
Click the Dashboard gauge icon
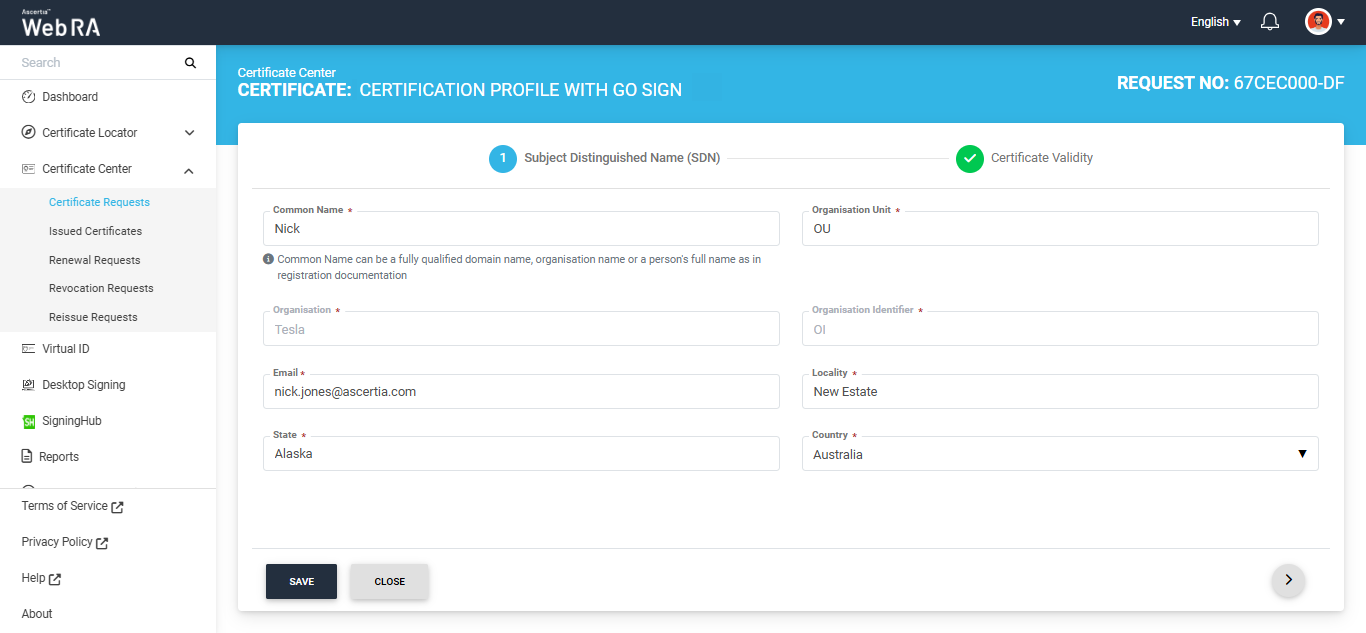pyautogui.click(x=28, y=97)
